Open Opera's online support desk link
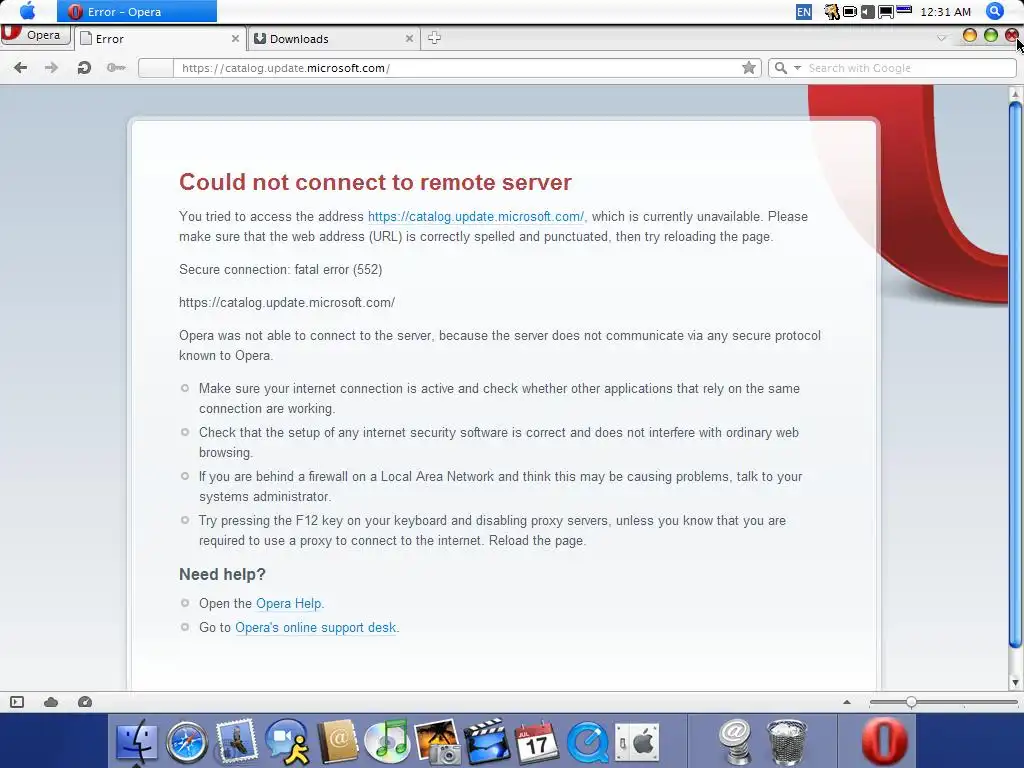This screenshot has width=1024, height=768. pos(315,628)
